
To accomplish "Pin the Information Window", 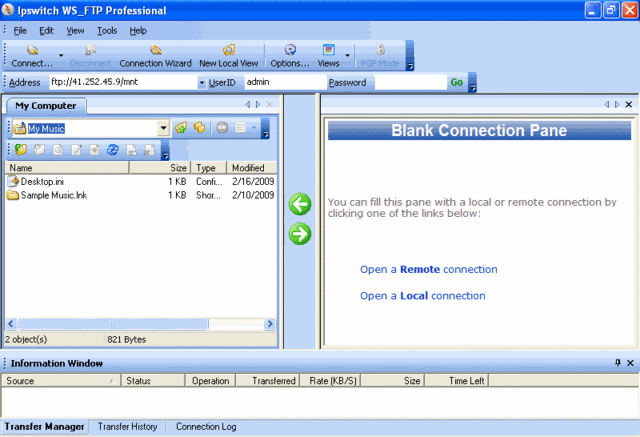I will tap(618, 363).
